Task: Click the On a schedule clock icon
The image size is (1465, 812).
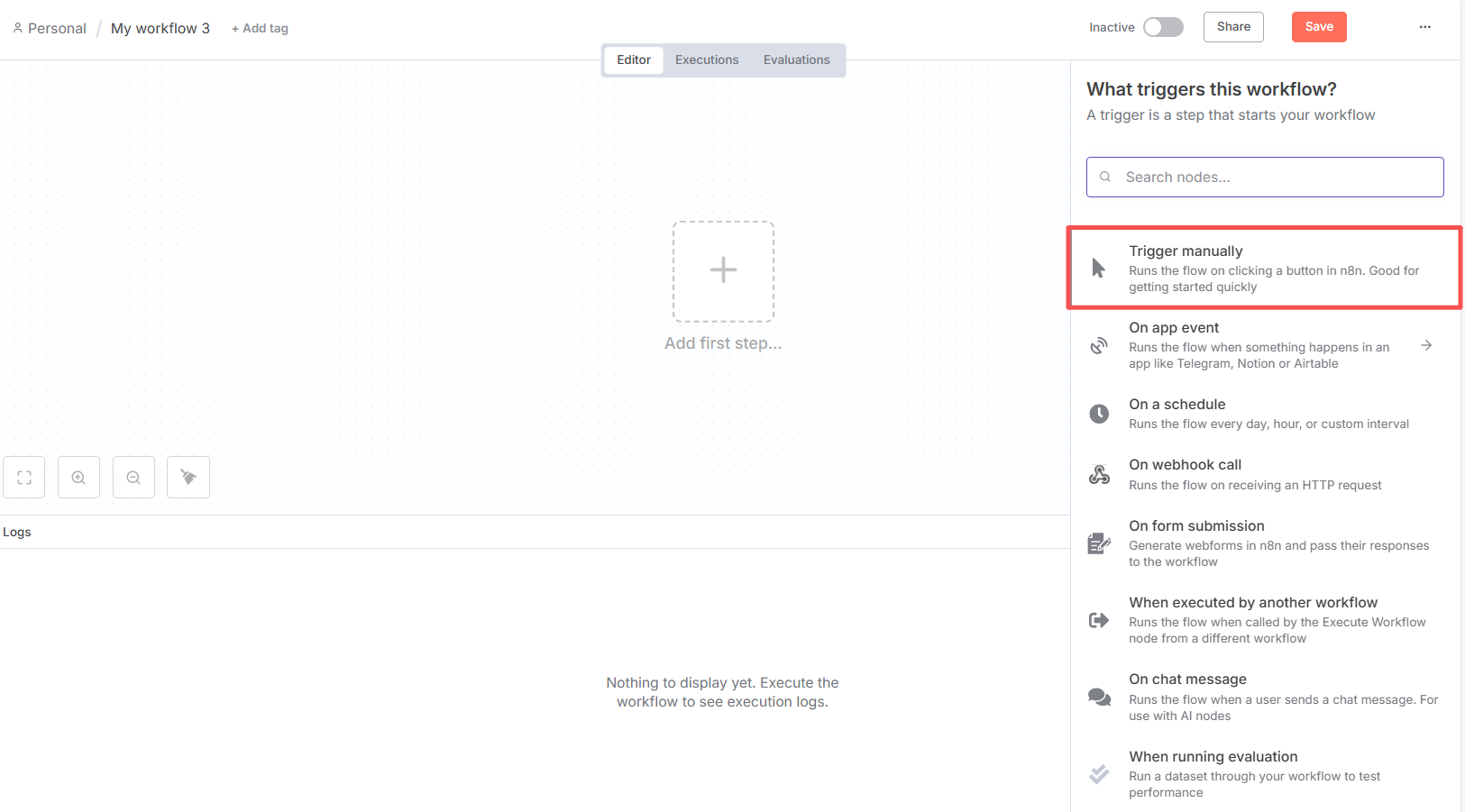Action: 1099,414
